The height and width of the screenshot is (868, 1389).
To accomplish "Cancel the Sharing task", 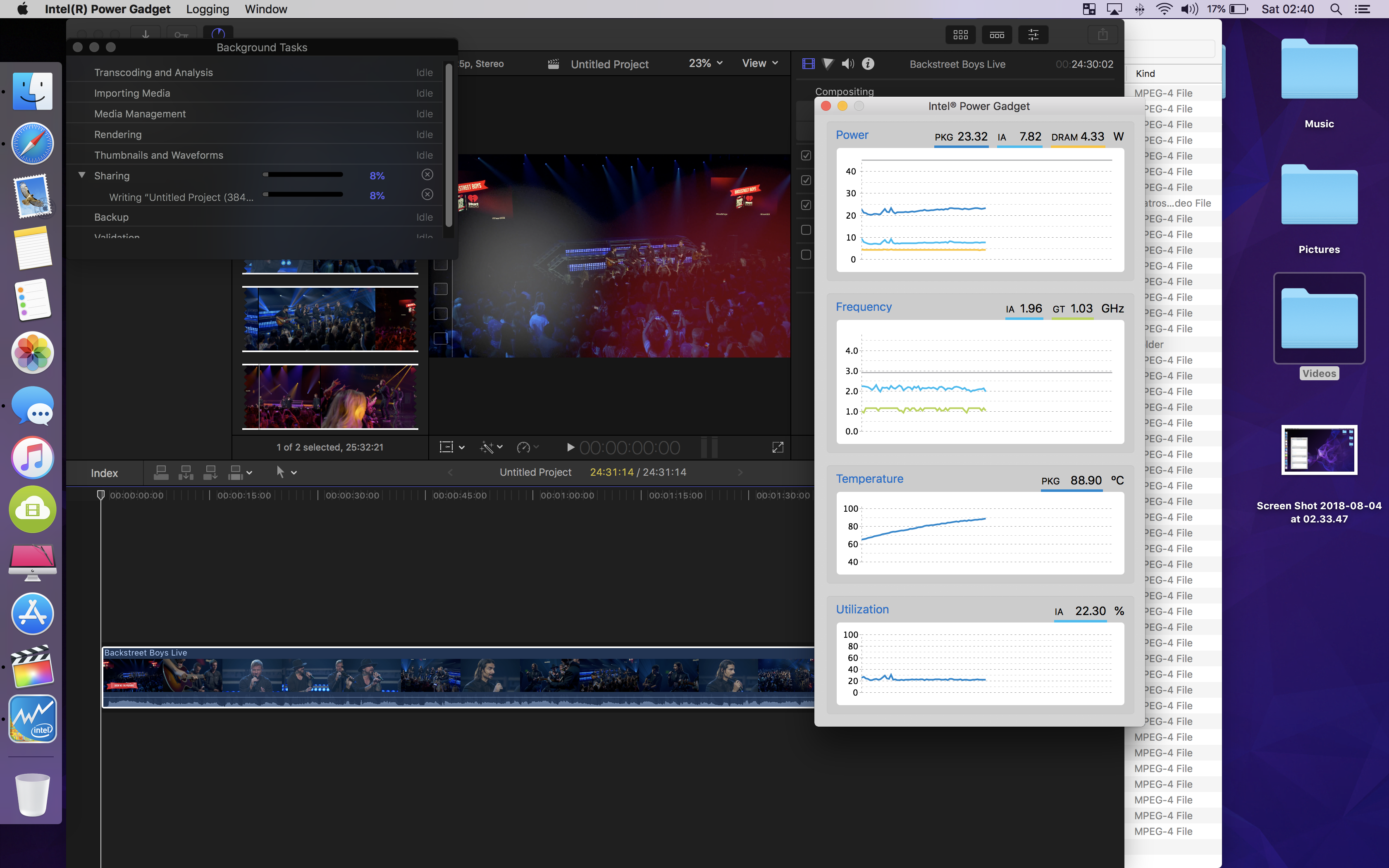I will (x=427, y=174).
